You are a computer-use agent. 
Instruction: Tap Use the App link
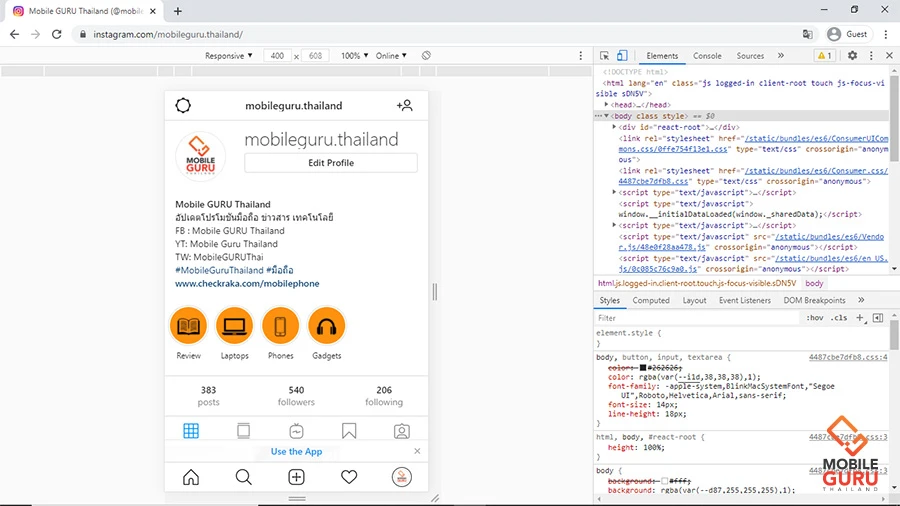[x=296, y=451]
